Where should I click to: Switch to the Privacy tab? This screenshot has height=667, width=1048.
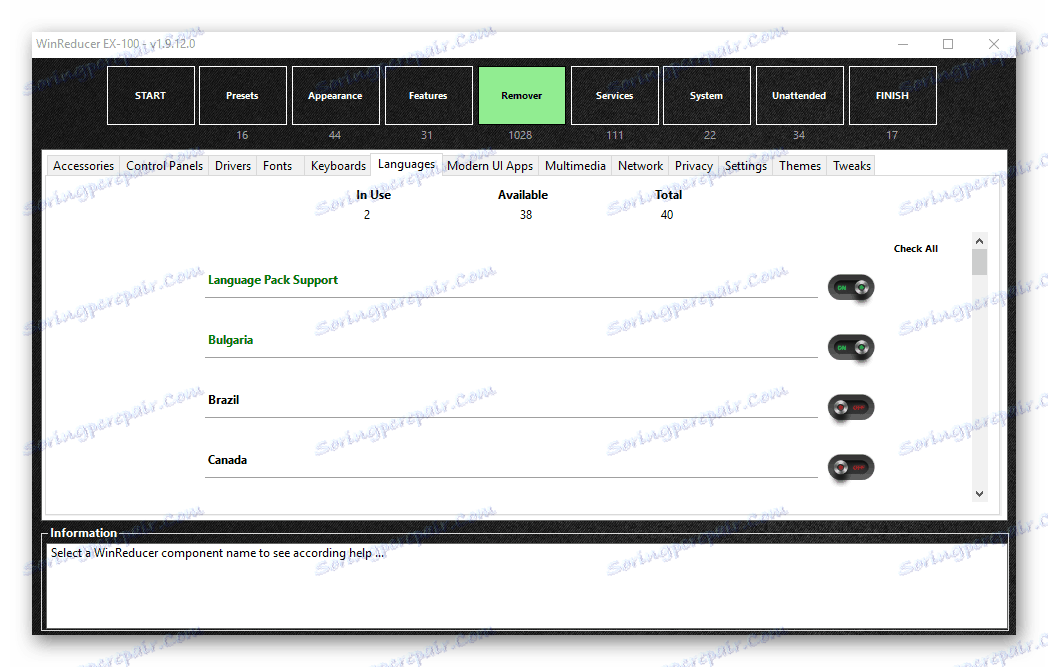tap(694, 166)
